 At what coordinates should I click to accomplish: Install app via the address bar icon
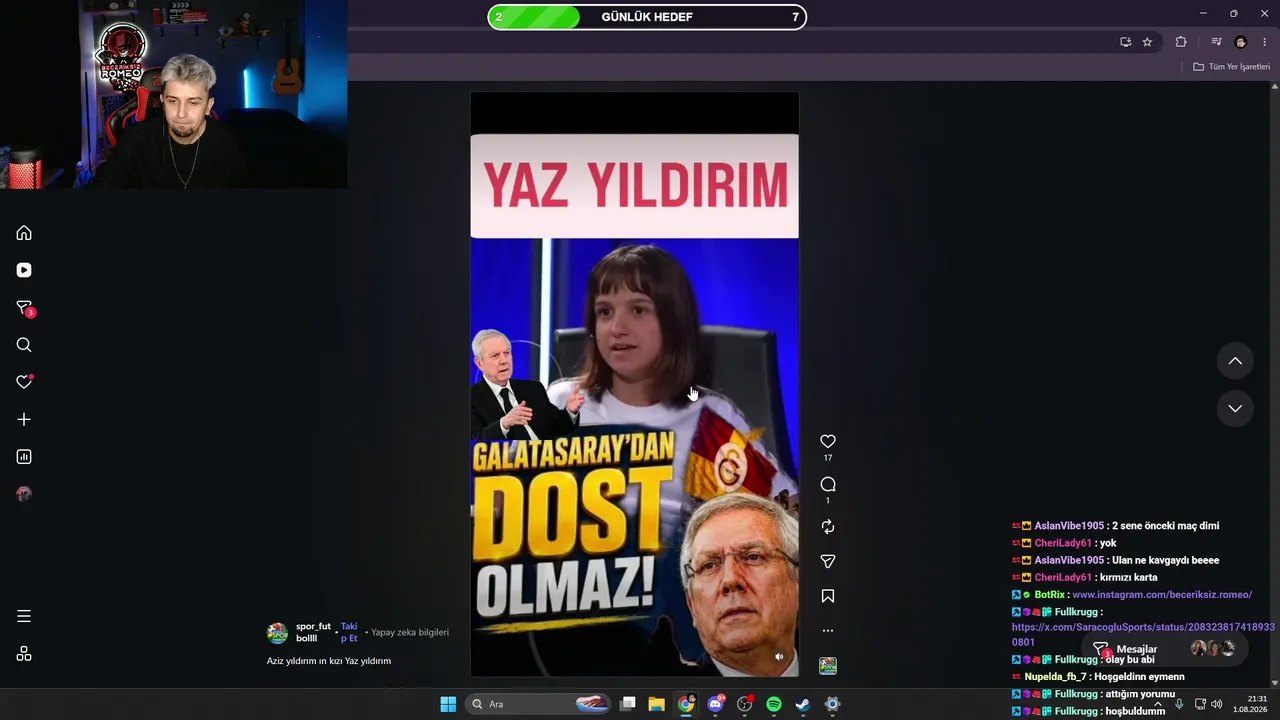pyautogui.click(x=1125, y=42)
